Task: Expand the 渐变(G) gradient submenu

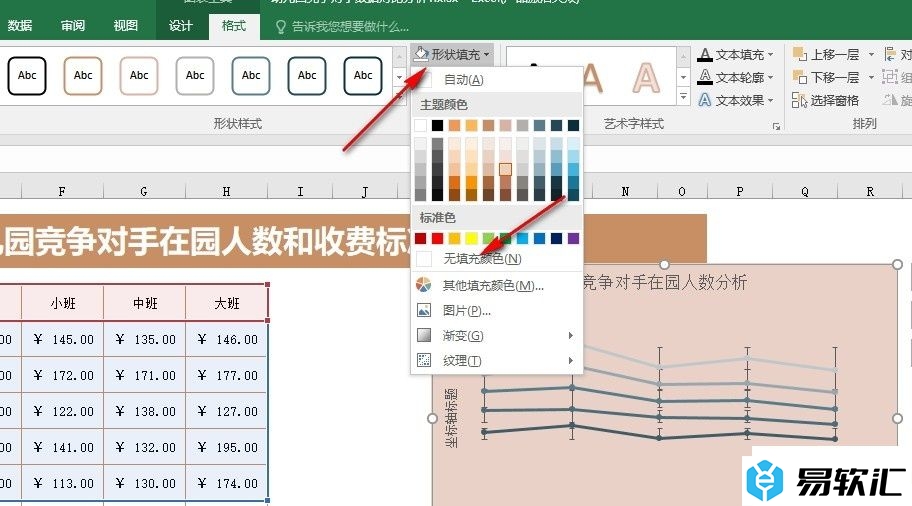Action: (496, 336)
